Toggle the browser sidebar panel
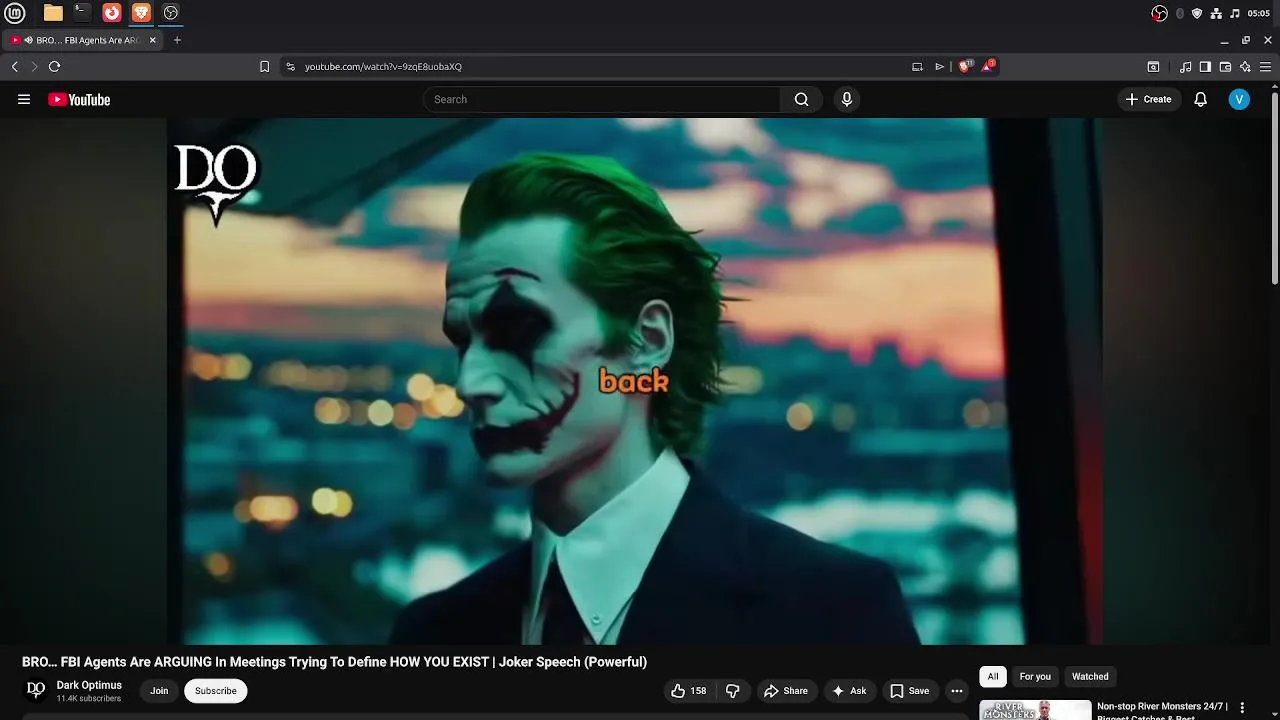 [1205, 67]
